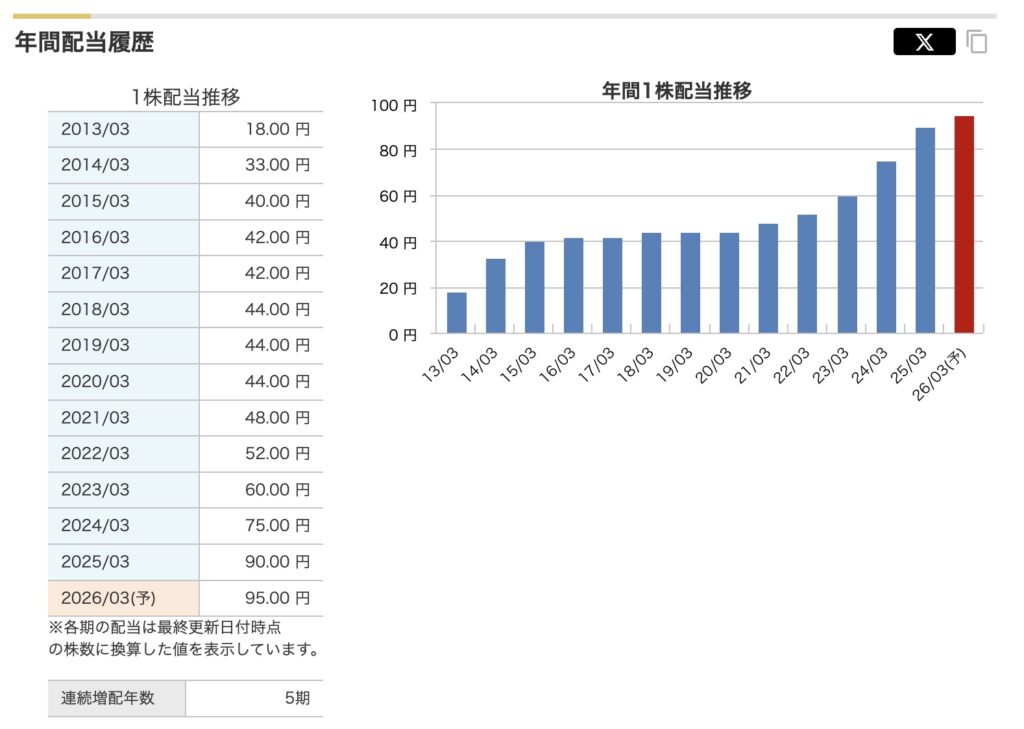This screenshot has height=729, width=1024.
Task: Click the X share button
Action: click(x=924, y=42)
